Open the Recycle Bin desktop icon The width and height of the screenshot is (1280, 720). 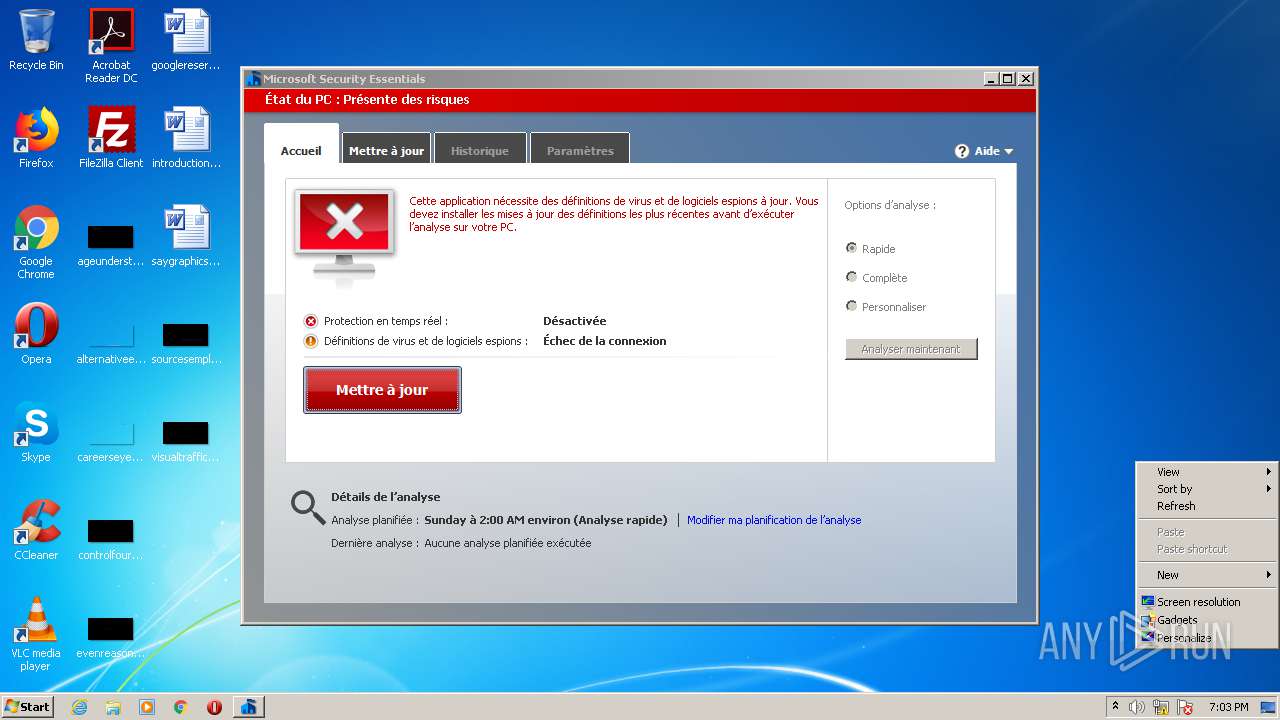36,40
